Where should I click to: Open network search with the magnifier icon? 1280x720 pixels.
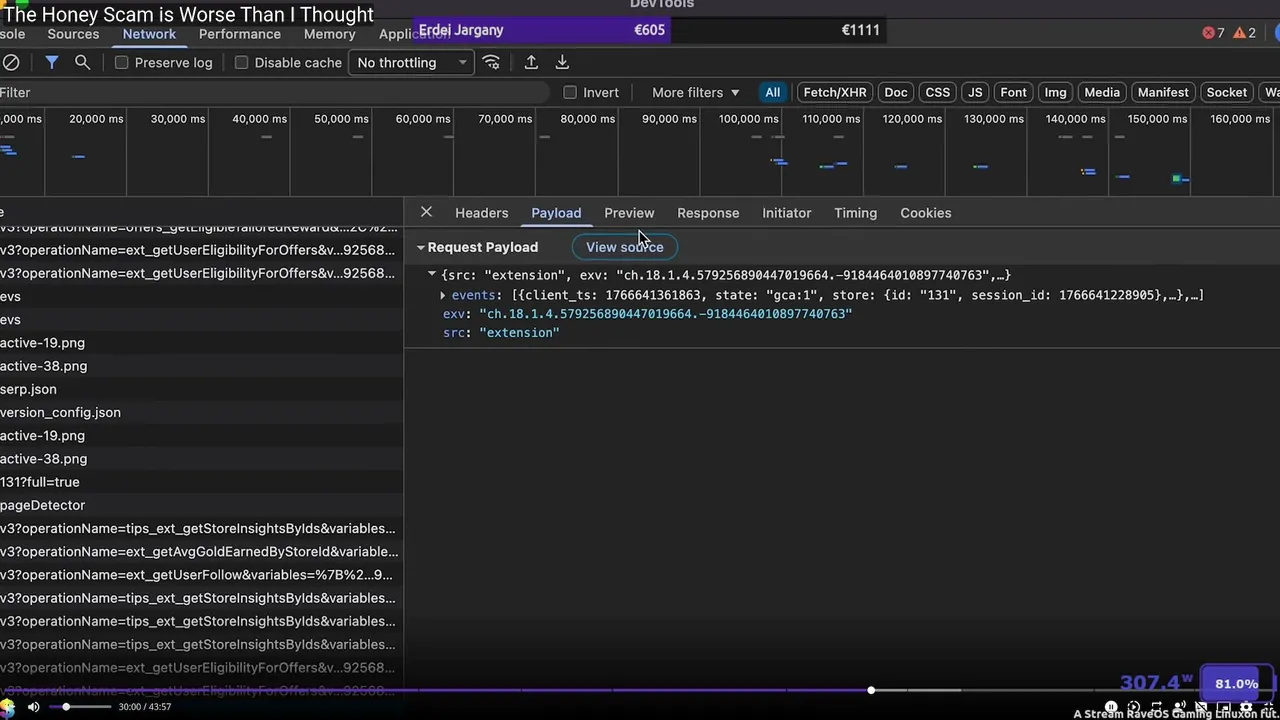pyautogui.click(x=83, y=62)
